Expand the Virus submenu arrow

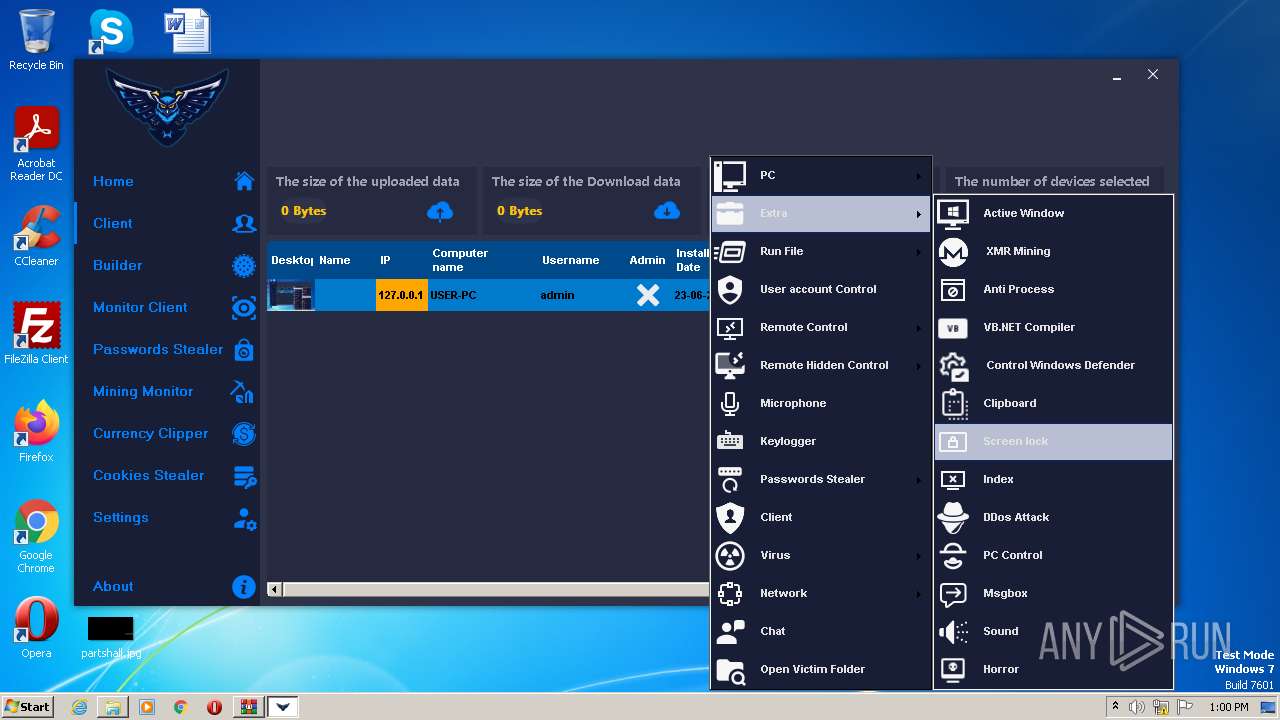918,556
